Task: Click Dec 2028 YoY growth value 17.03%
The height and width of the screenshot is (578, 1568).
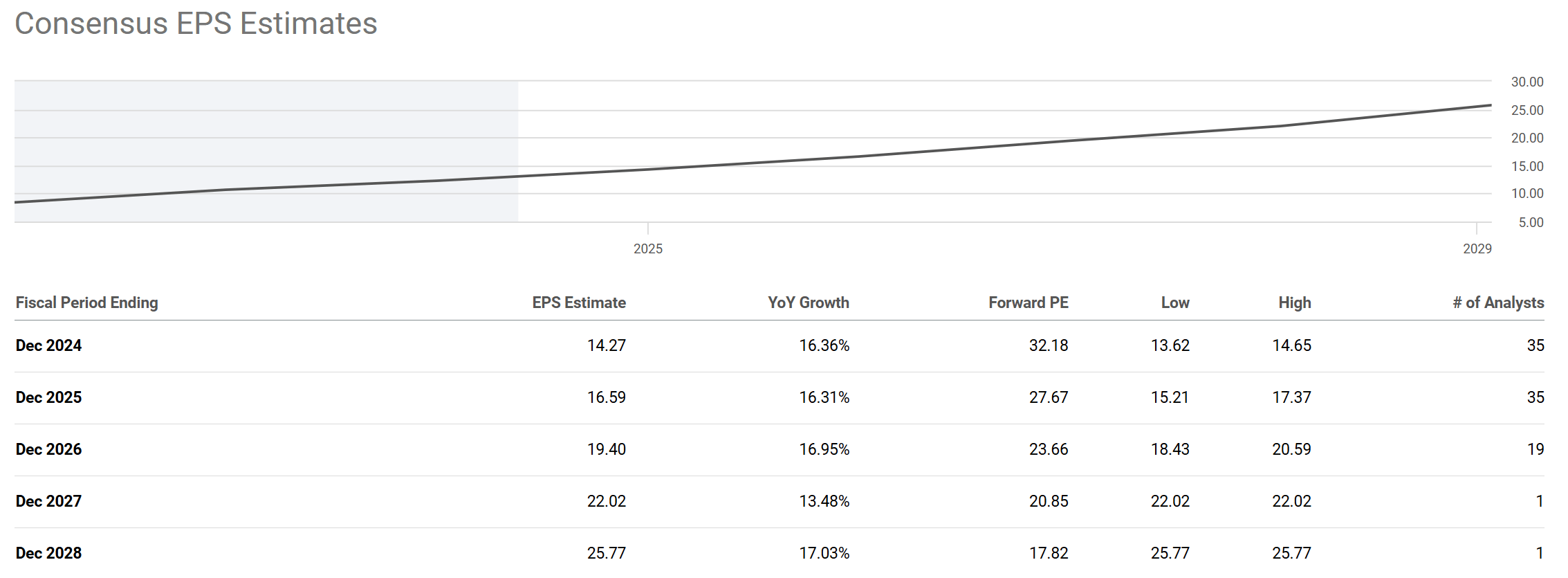Action: [824, 553]
